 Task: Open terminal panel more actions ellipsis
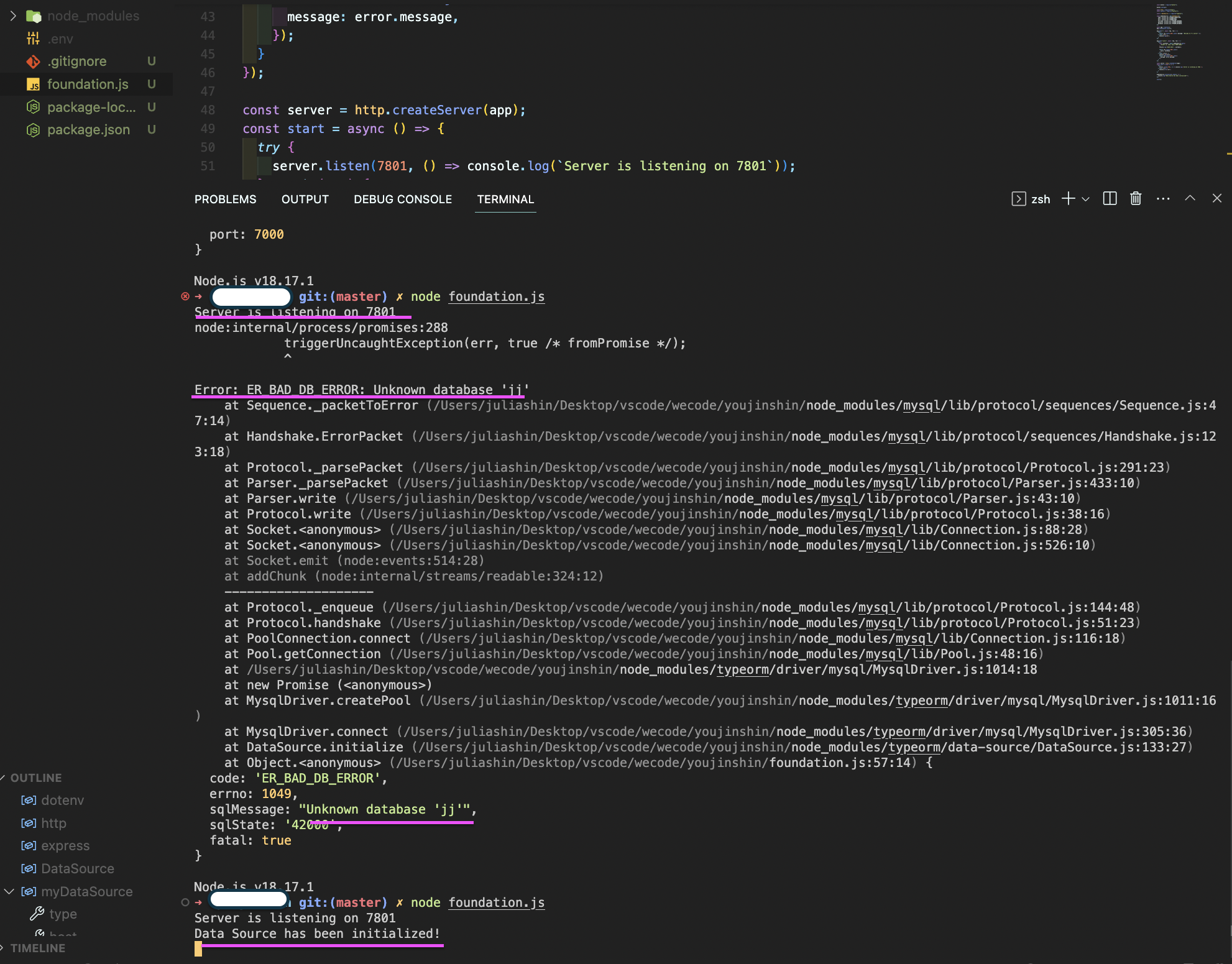coord(1163,198)
